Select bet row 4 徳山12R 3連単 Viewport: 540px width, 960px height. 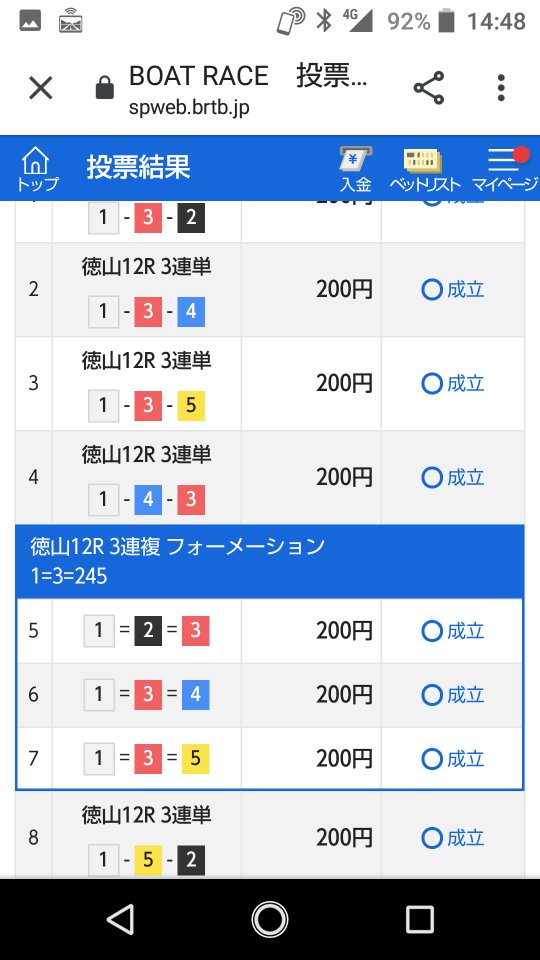point(270,478)
